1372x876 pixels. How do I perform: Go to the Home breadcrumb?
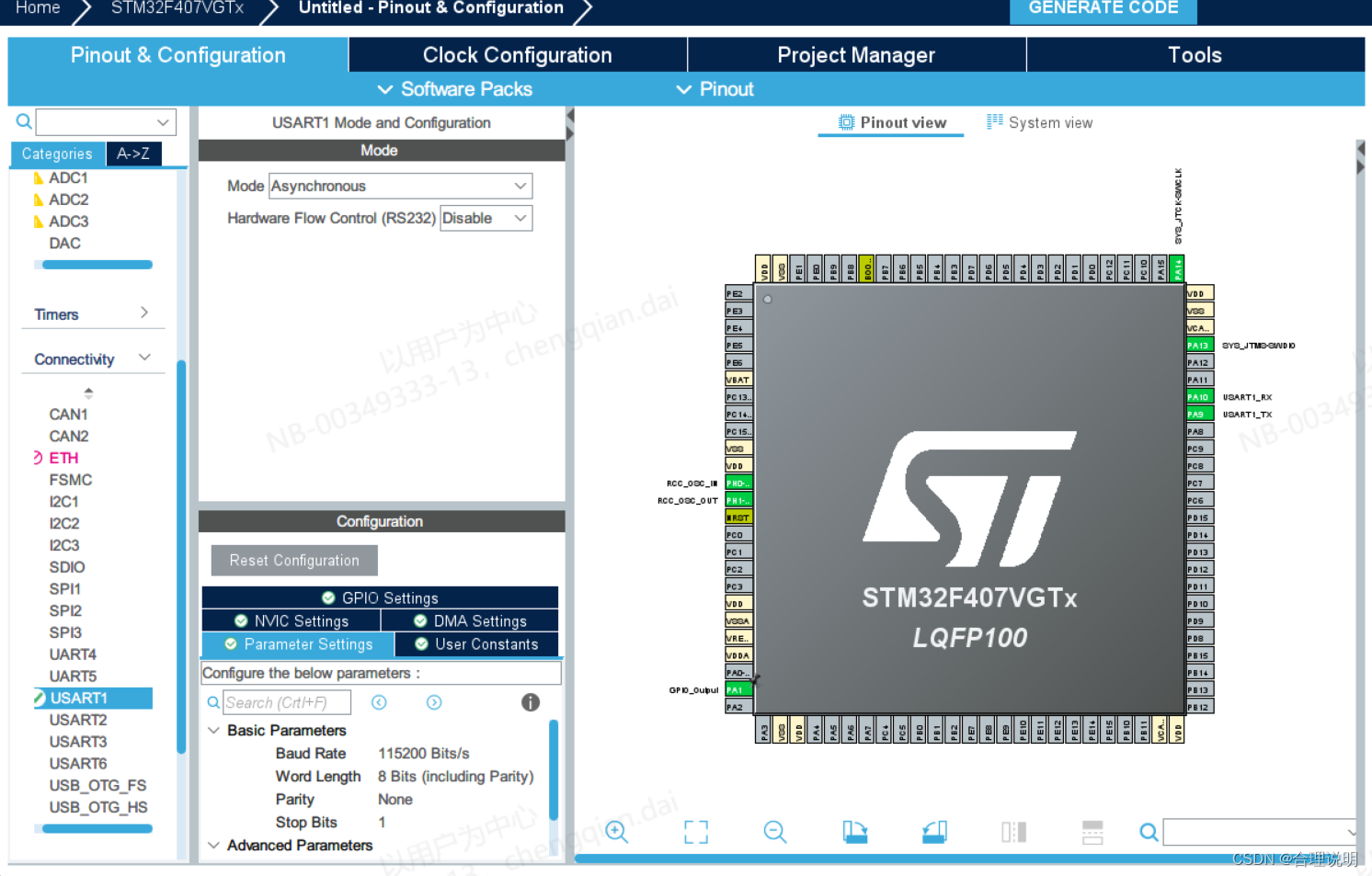(x=38, y=8)
